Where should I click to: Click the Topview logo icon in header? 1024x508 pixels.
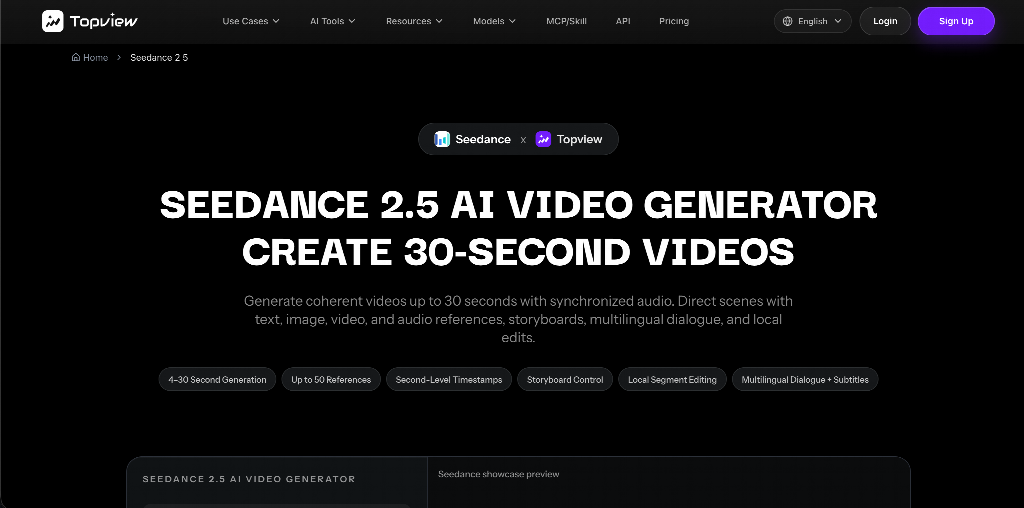pos(53,21)
